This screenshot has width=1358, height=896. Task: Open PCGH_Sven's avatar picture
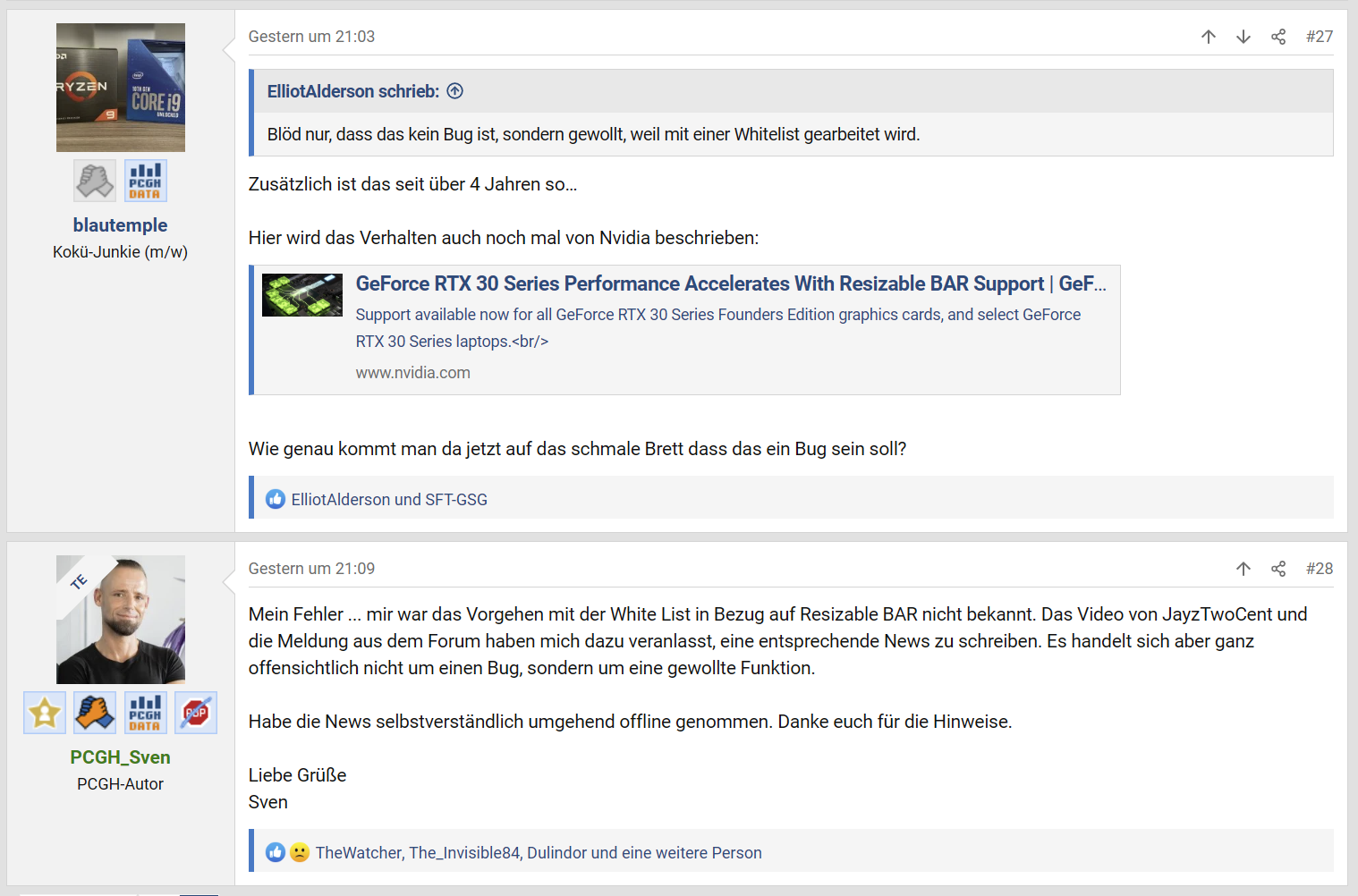click(x=121, y=620)
